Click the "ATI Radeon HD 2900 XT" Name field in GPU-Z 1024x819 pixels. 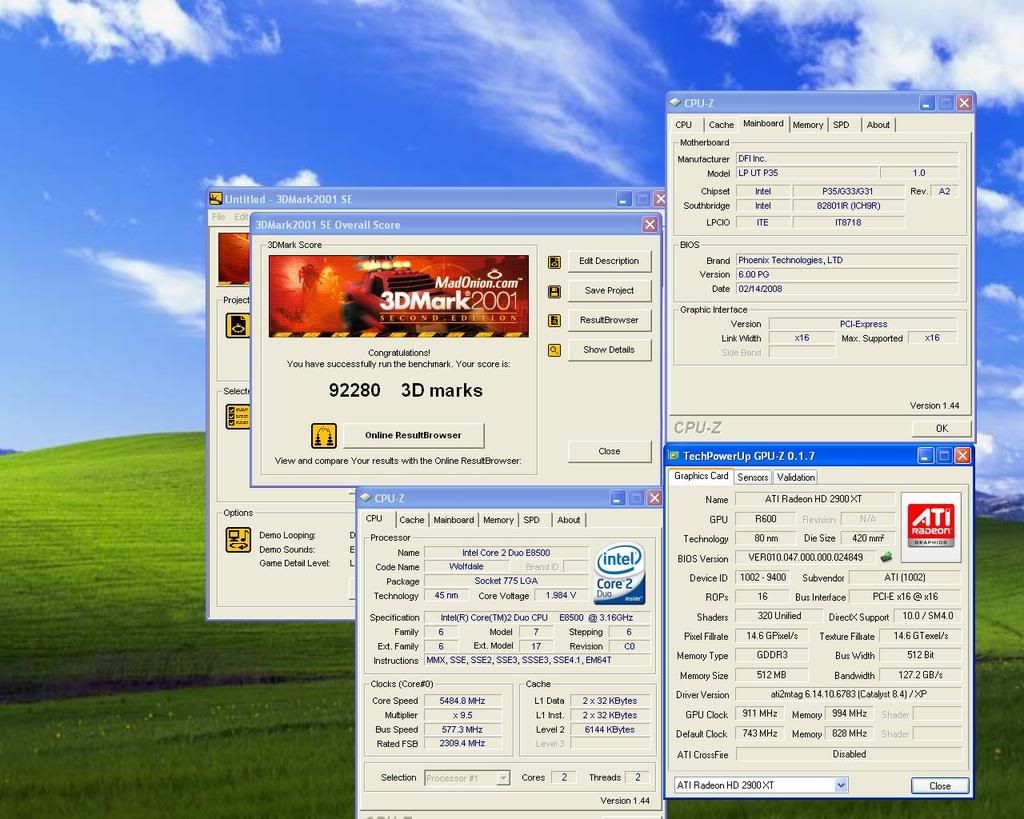pos(814,499)
